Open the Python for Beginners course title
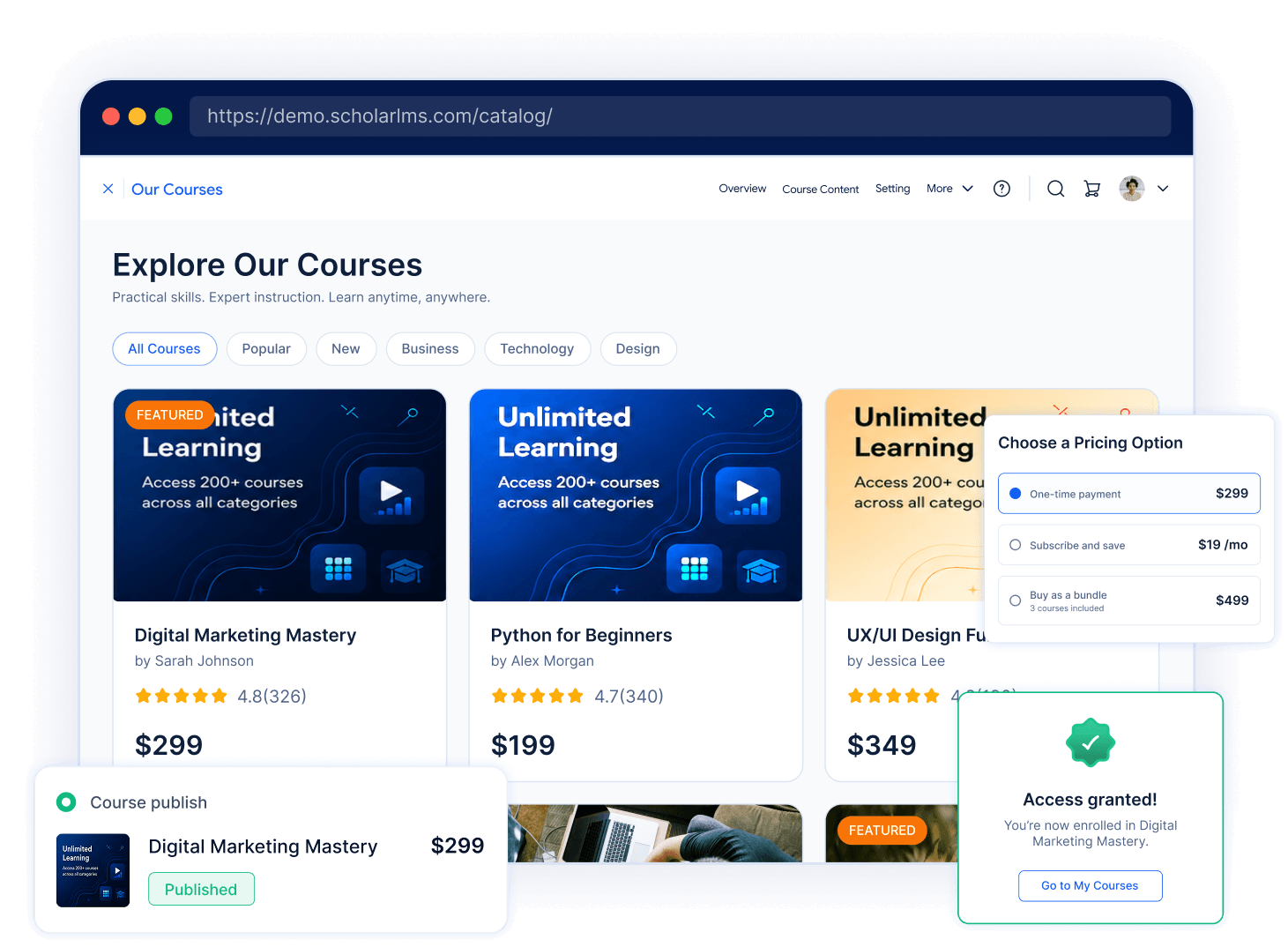 coord(581,635)
